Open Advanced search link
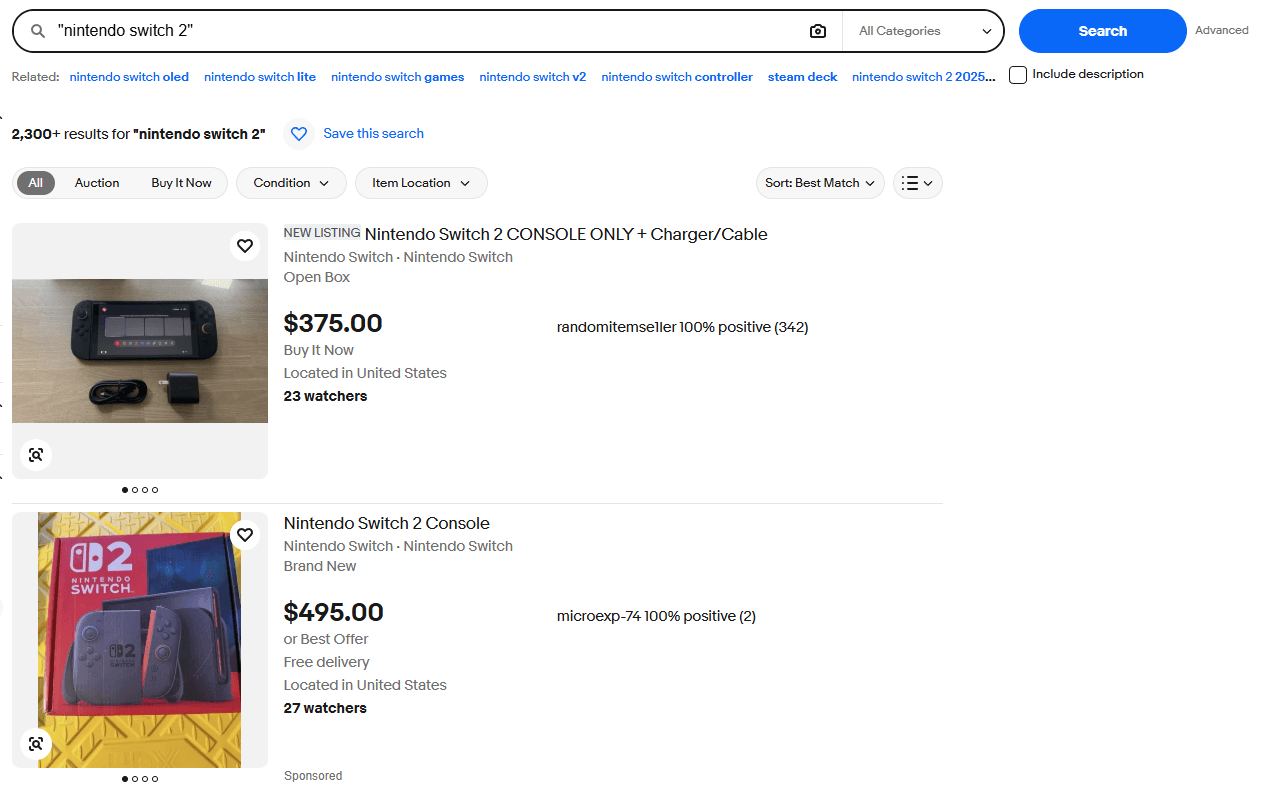Screen dimensions: 1263x789 click(x=1221, y=31)
